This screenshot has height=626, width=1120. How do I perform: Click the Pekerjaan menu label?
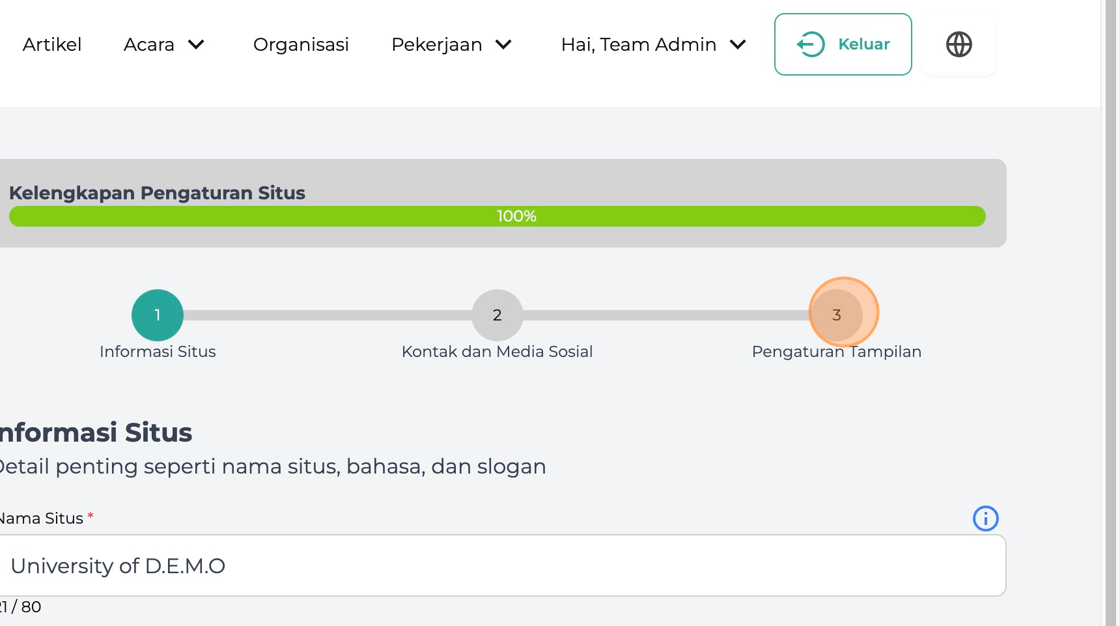[436, 45]
